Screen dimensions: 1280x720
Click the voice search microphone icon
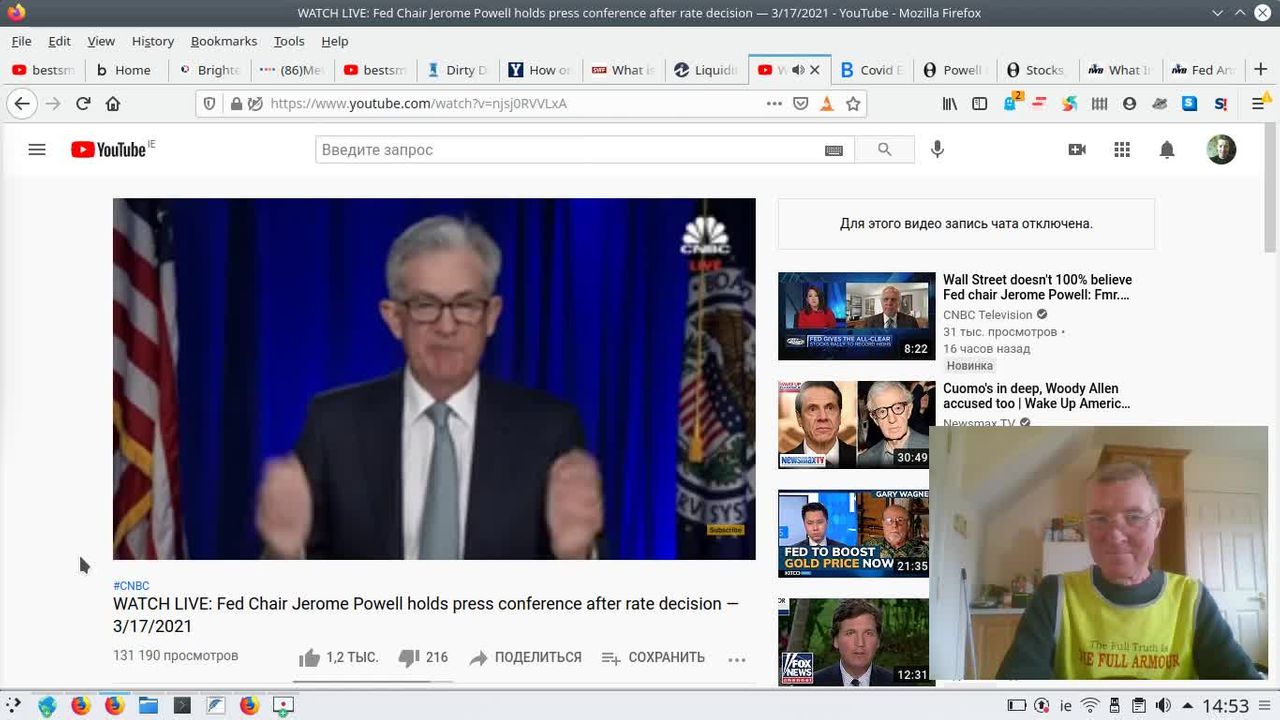937,150
